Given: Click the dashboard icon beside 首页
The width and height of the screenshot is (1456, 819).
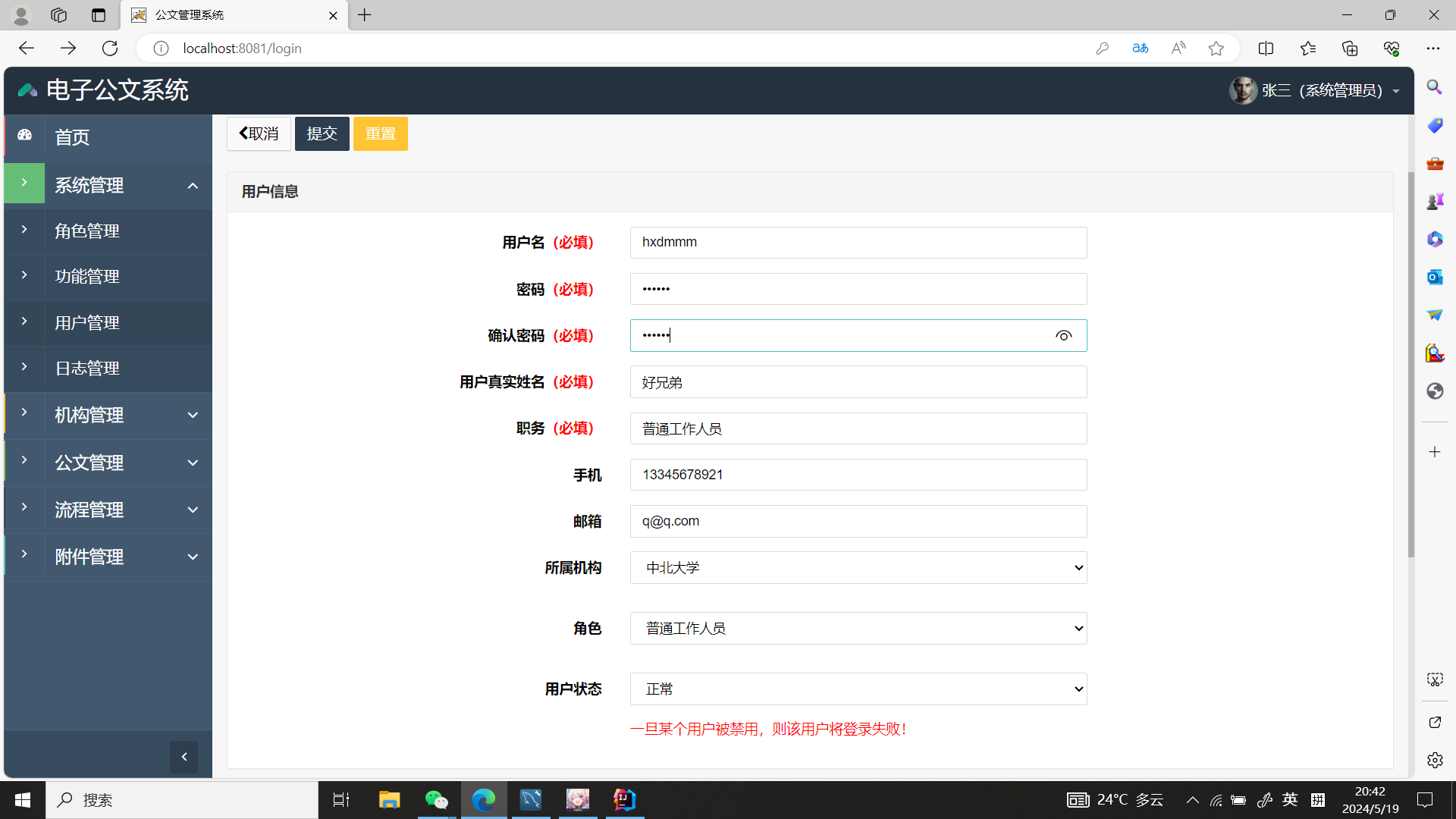Looking at the screenshot, I should click(25, 136).
